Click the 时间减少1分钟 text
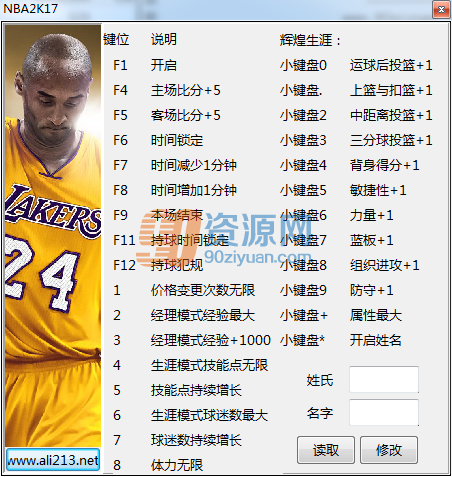This screenshot has height=477, width=452. click(194, 165)
